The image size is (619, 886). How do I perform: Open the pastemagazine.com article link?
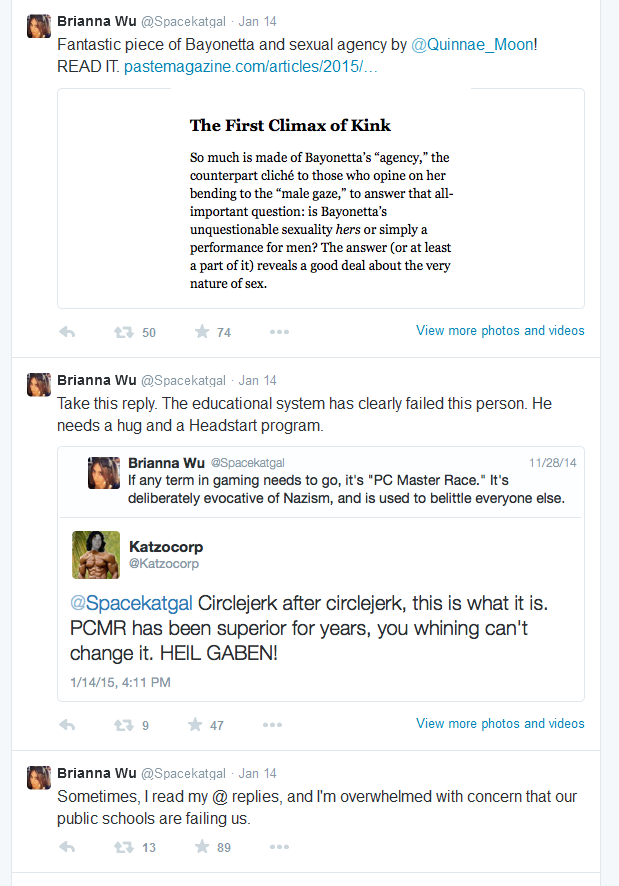click(250, 67)
